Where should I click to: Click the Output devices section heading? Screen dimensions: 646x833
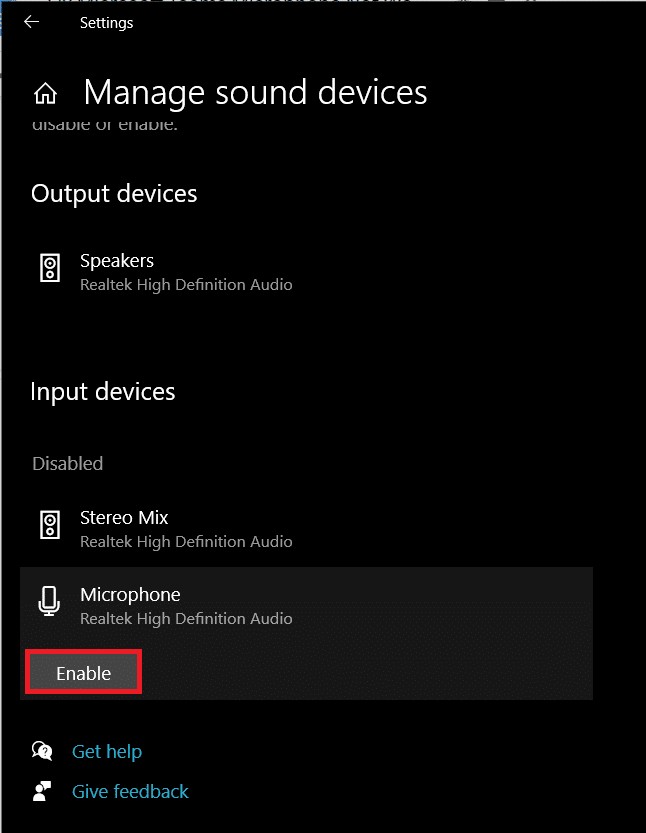click(114, 193)
